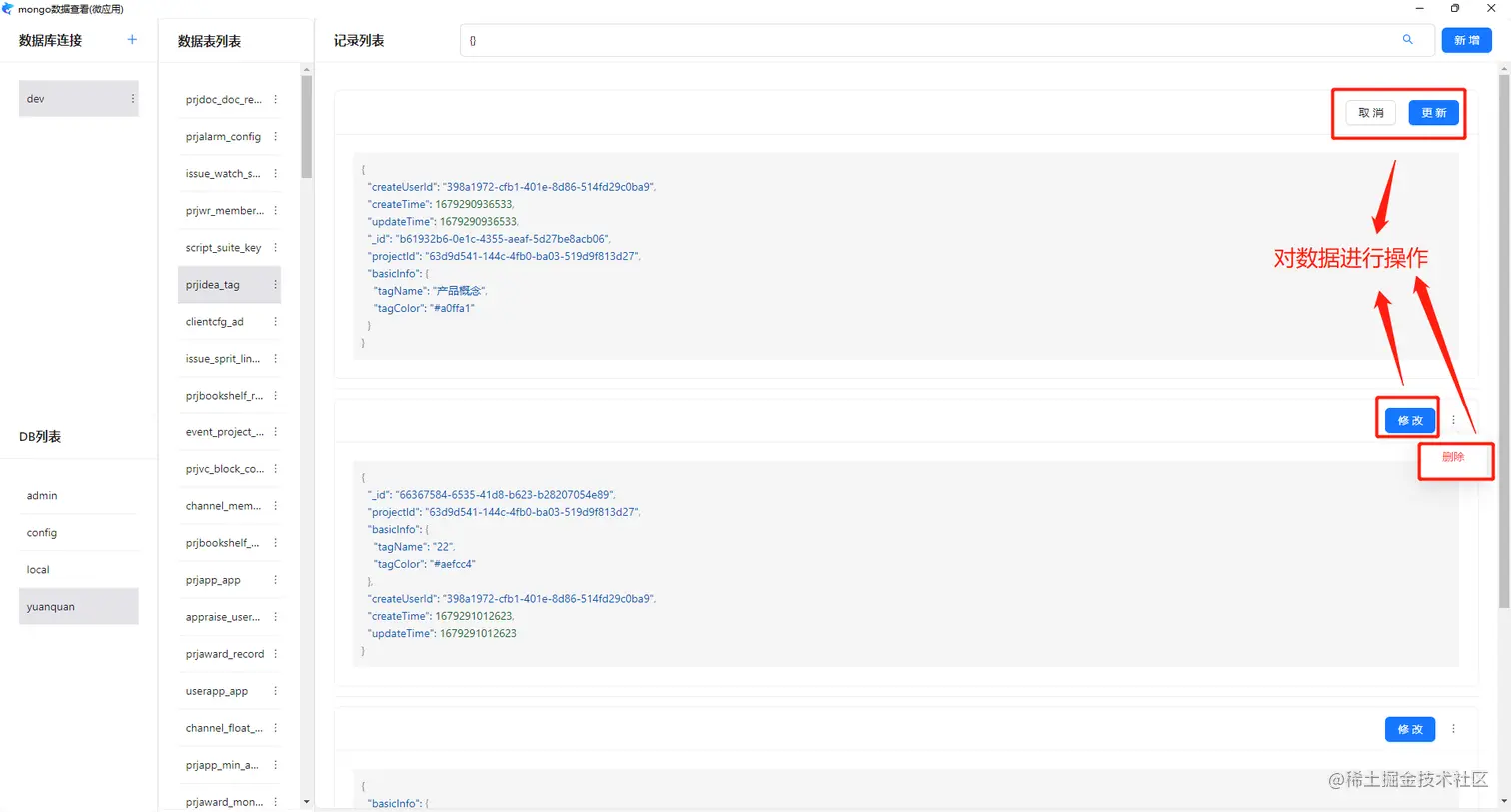The width and height of the screenshot is (1511, 812).
Task: Click the editable JSON of first record
Action: coord(905,256)
